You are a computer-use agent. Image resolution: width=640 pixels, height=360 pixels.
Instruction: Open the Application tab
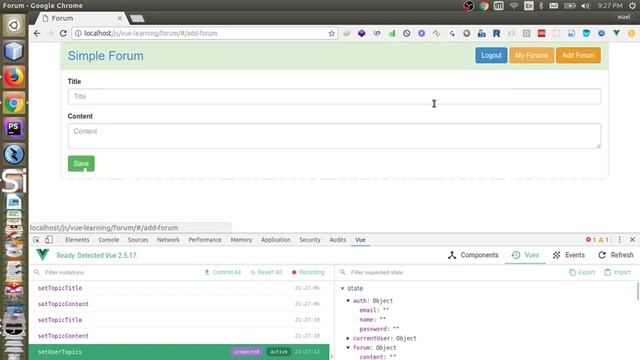(x=276, y=240)
